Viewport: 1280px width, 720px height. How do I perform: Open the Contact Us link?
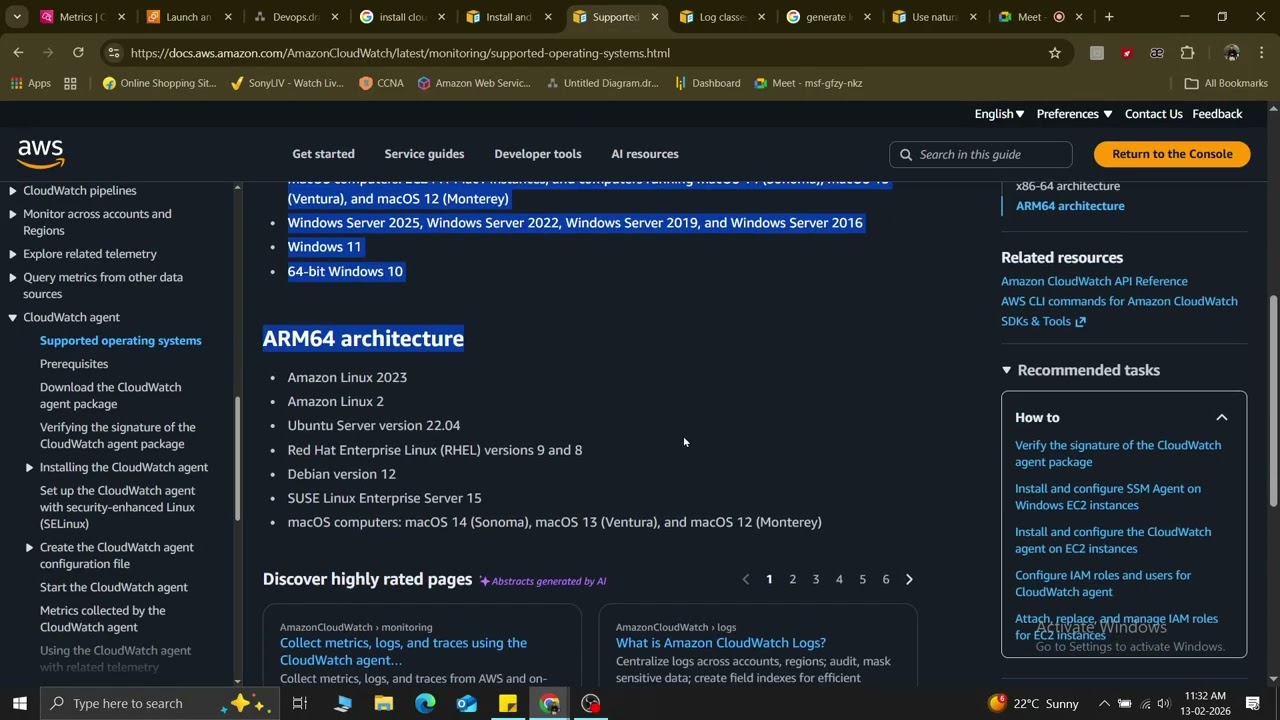pos(1153,114)
